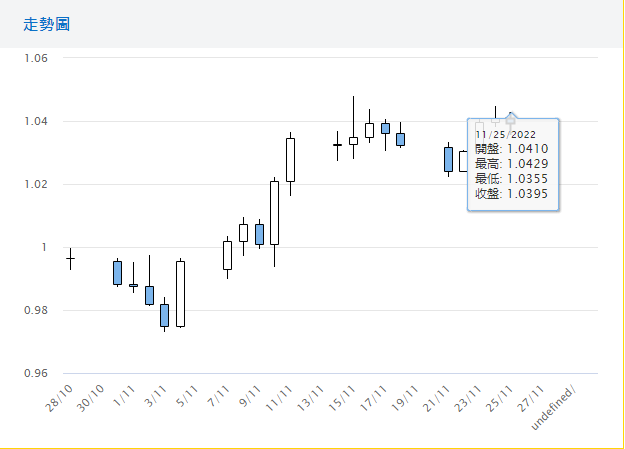The width and height of the screenshot is (625, 449).
Task: Click the 9/11 date axis label
Action: tap(250, 396)
